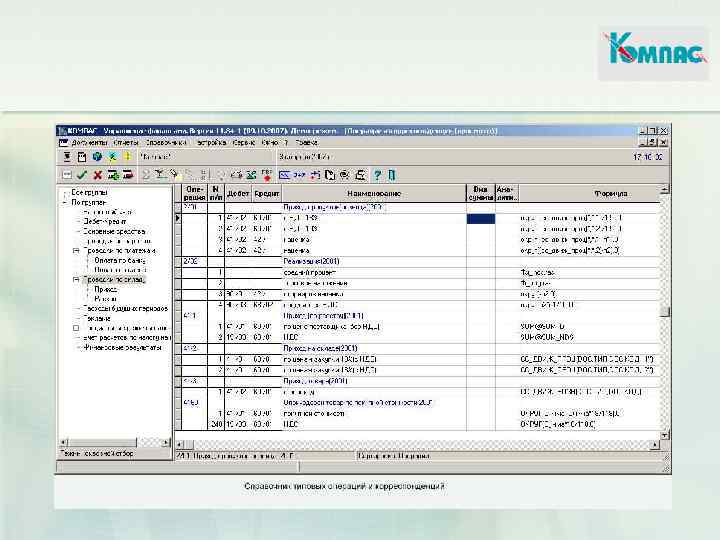This screenshot has width=720, height=540.
Task: Click the yellow icon in upper toolbar
Action: (x=128, y=157)
